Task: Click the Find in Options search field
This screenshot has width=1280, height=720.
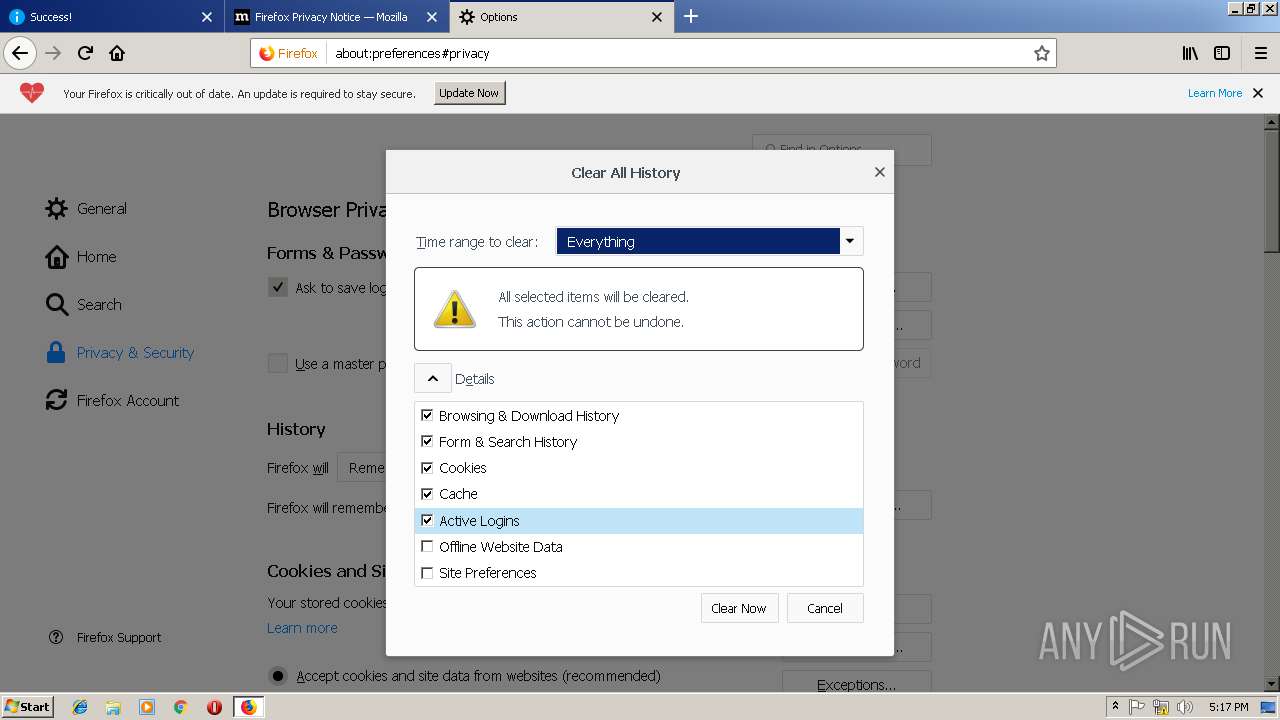Action: tap(842, 149)
